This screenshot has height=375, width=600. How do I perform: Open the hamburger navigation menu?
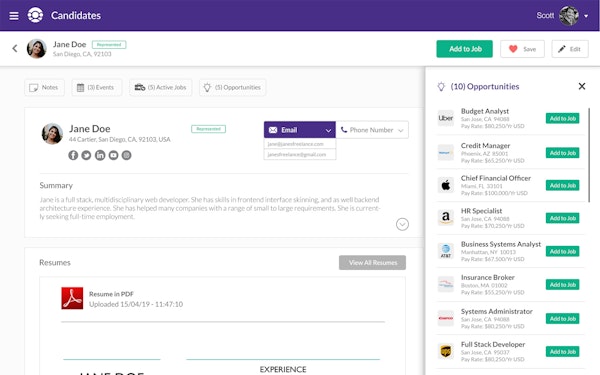pos(14,16)
